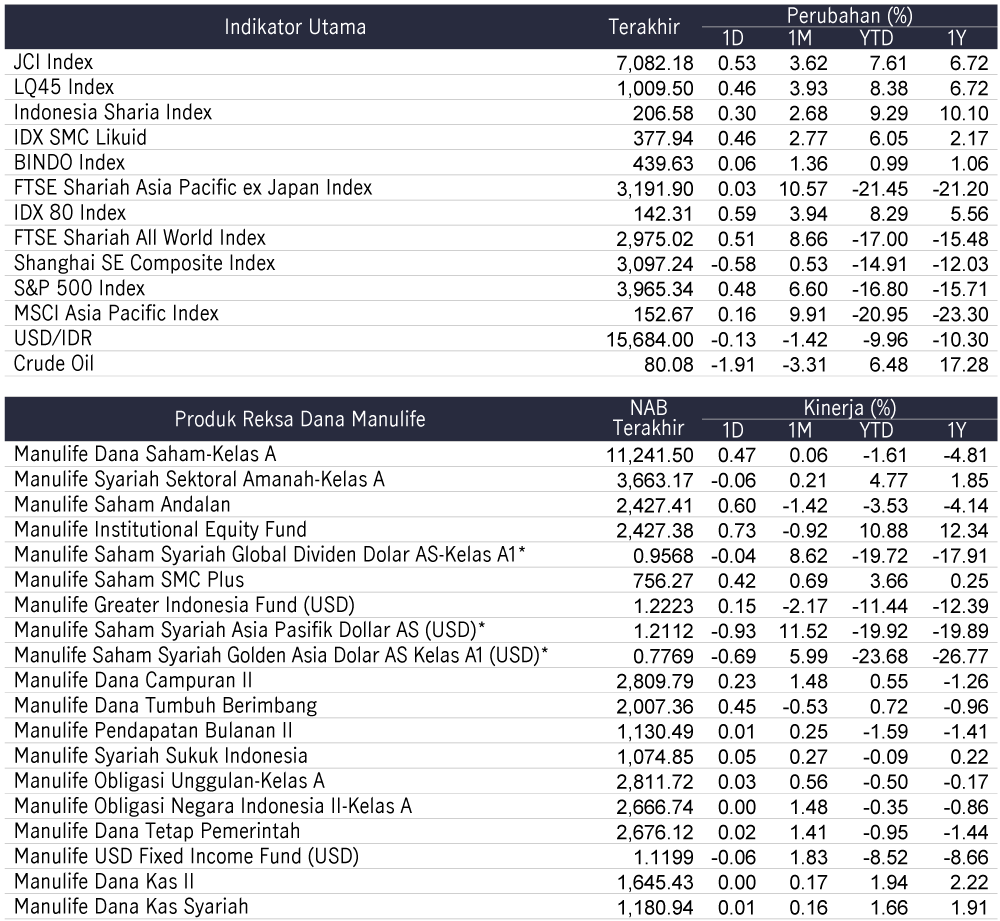The image size is (1000, 921).
Task: Click 'FTSE Shariah Asia Pacific ex Japan Index'
Action: pos(193,188)
